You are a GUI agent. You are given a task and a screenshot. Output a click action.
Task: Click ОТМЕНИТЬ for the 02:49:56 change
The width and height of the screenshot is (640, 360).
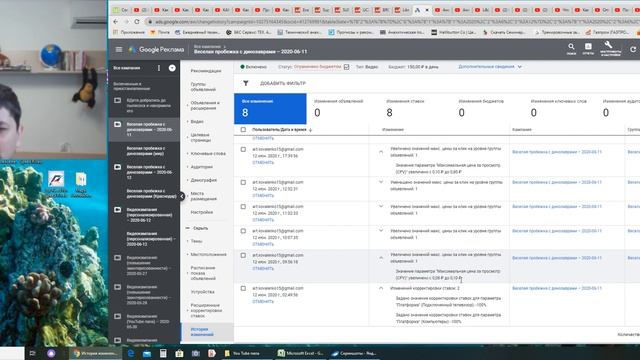click(x=263, y=302)
